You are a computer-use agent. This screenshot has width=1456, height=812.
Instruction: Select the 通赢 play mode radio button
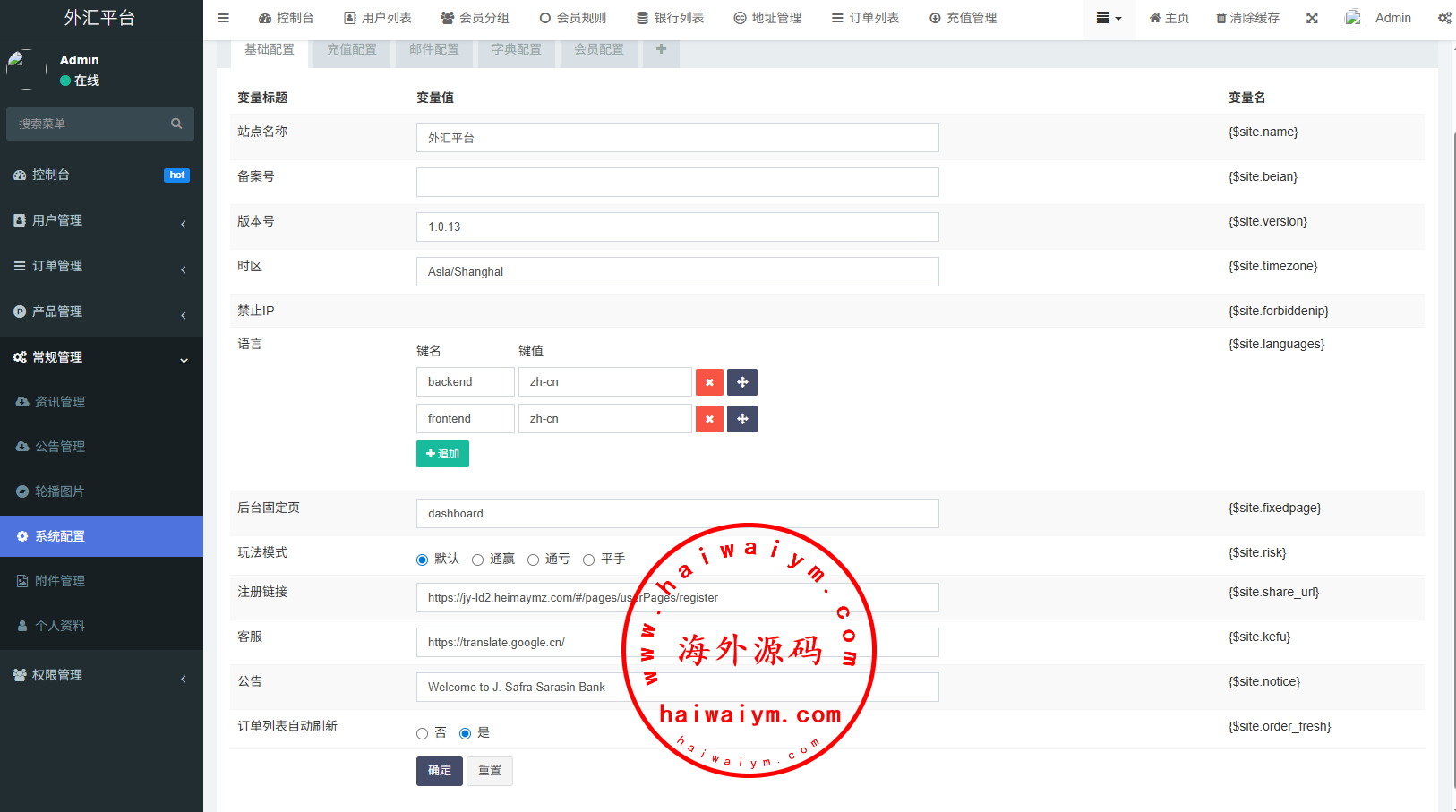click(478, 560)
